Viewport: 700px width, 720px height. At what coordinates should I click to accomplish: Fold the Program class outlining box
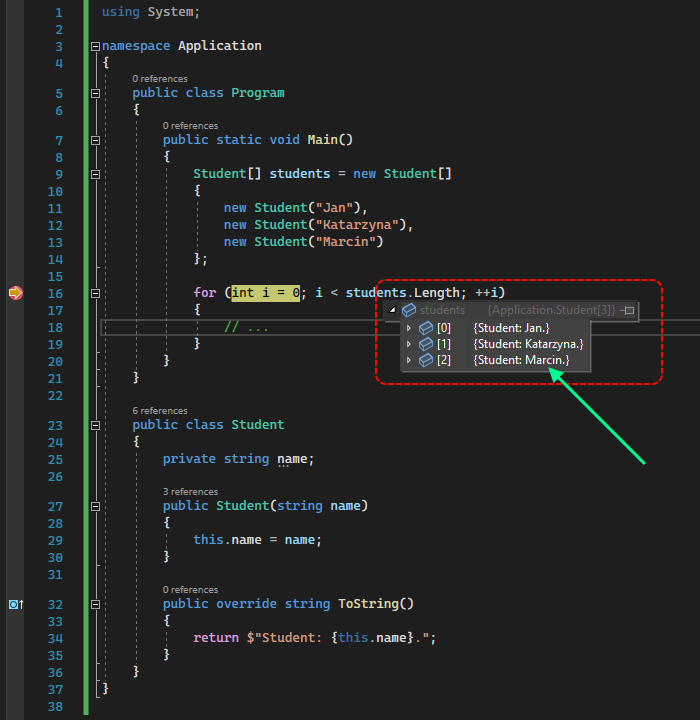coord(95,93)
